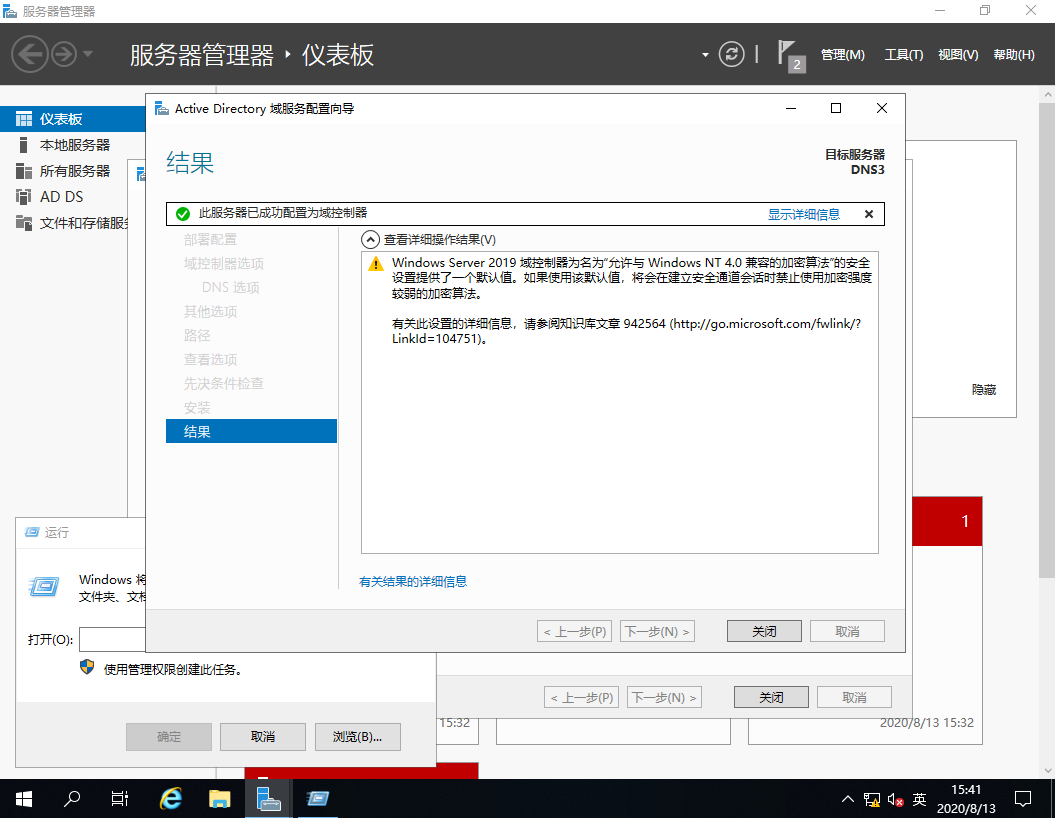Launch Internet Explorer from the taskbar
The width and height of the screenshot is (1055, 818).
click(170, 798)
